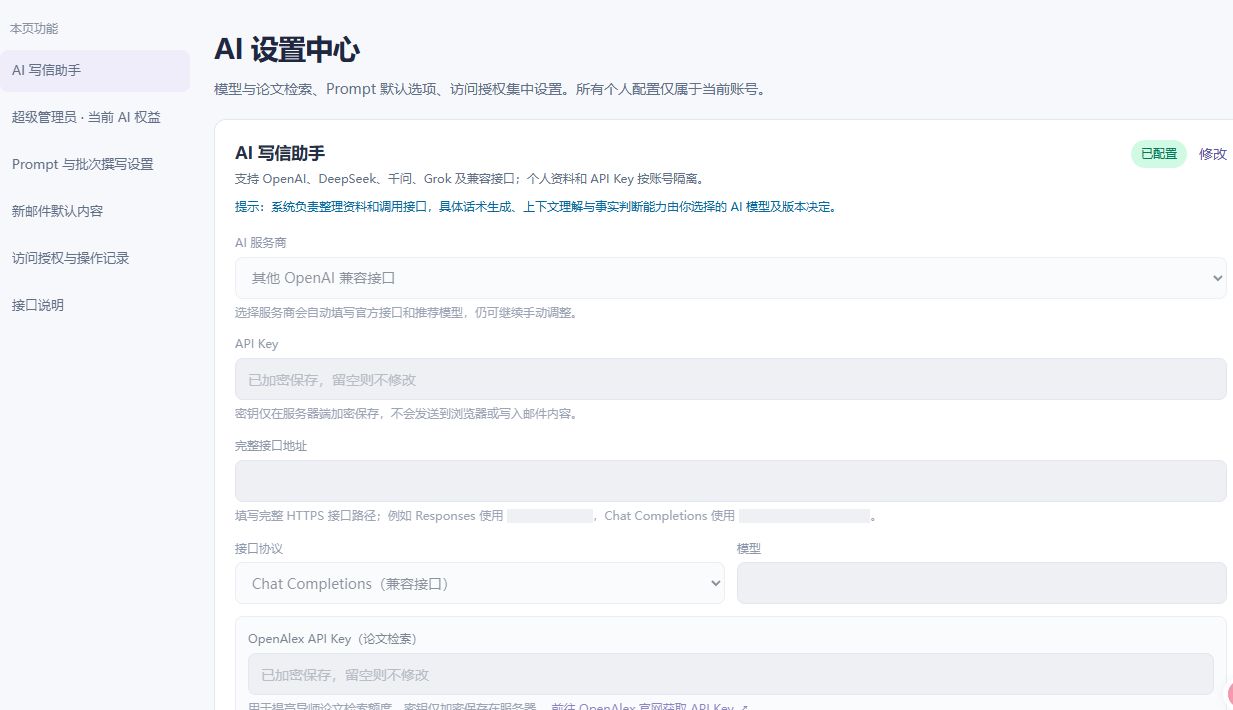Select AI 写信助手 in the sidebar
This screenshot has width=1233, height=710.
[95, 70]
